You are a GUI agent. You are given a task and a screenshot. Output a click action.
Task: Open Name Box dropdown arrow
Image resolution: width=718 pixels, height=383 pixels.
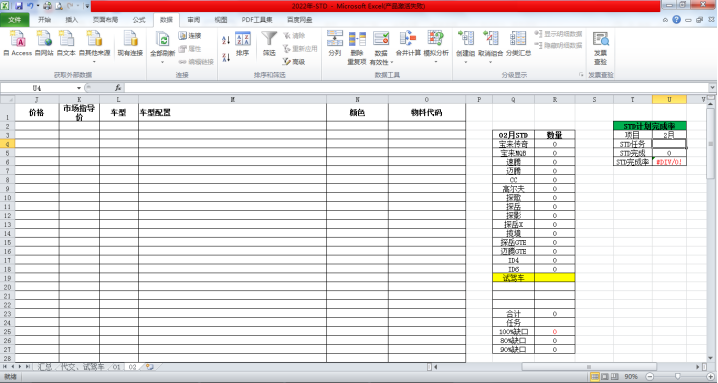click(79, 88)
